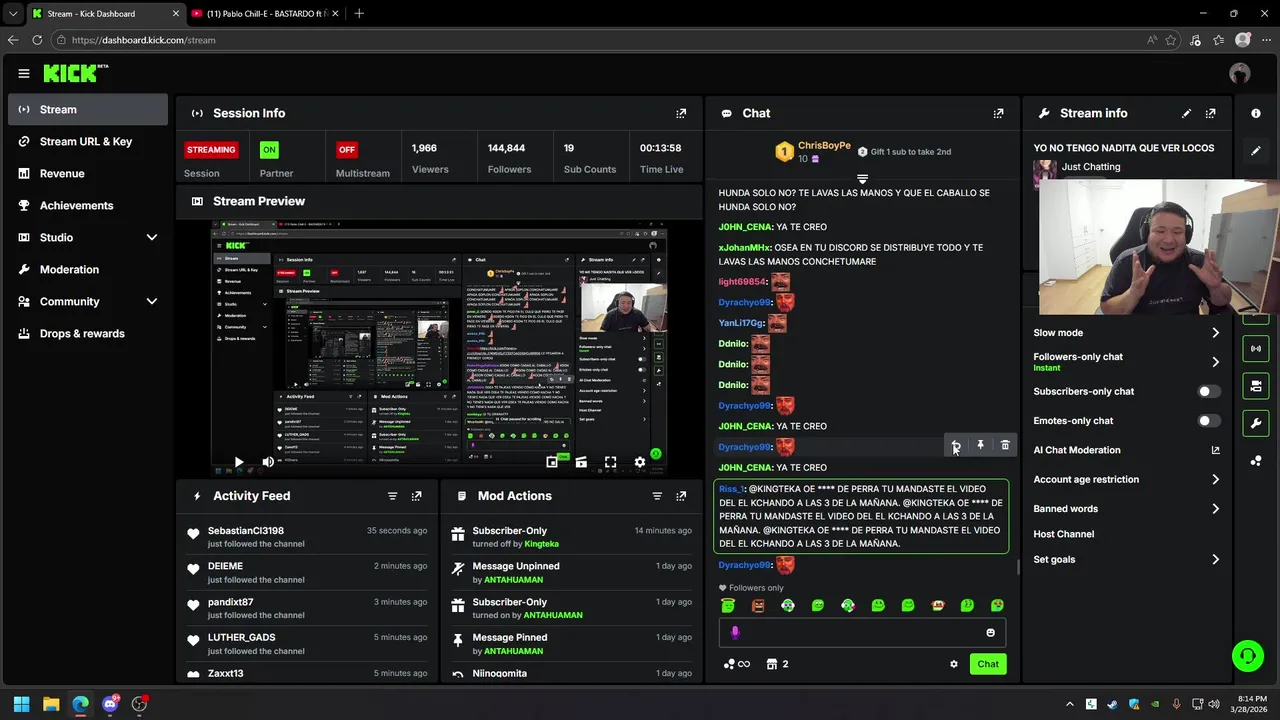Open the green support chat bubble
The width and height of the screenshot is (1280, 720).
pyautogui.click(x=1248, y=656)
